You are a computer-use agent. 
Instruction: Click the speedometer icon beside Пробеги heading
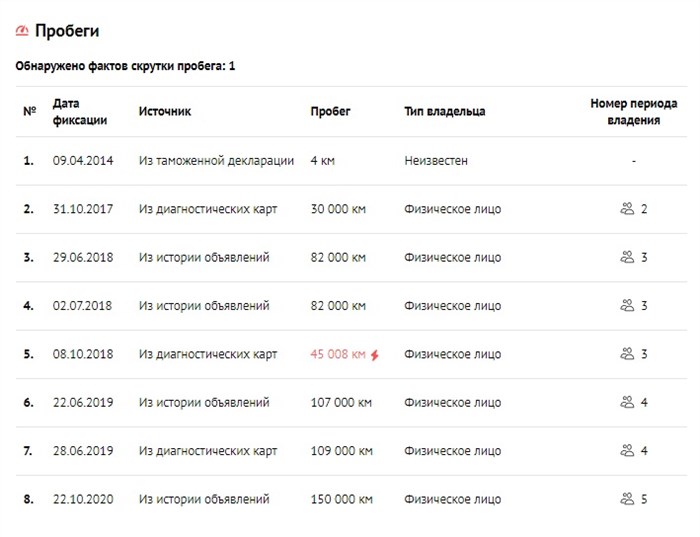pyautogui.click(x=22, y=32)
